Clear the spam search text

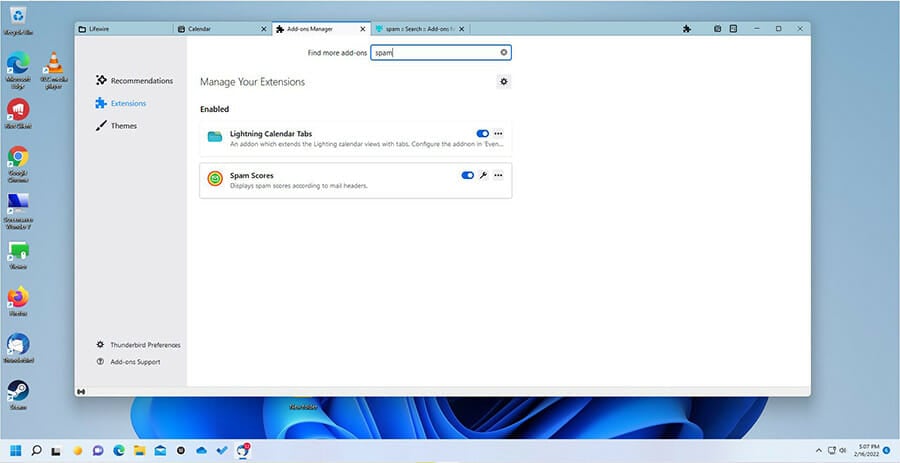[503, 53]
